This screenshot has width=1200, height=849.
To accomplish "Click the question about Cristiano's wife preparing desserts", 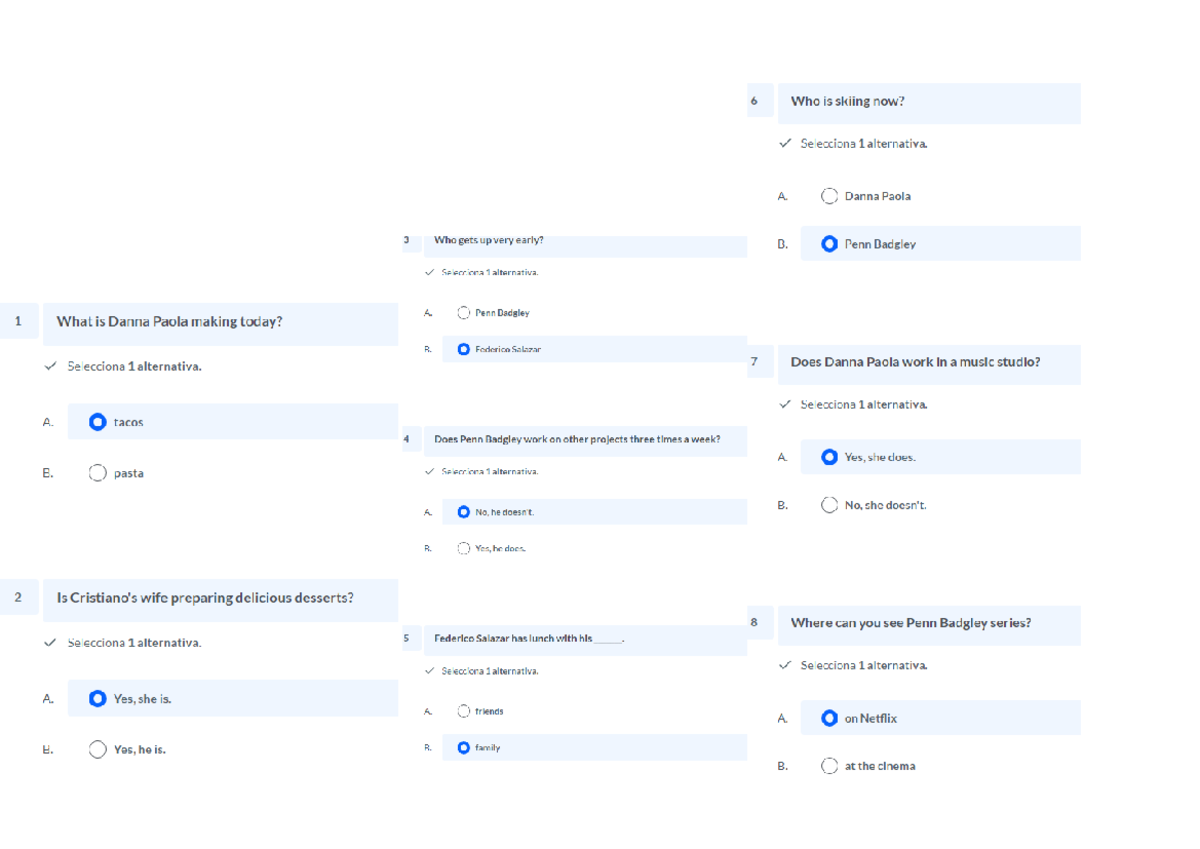I will (x=205, y=598).
